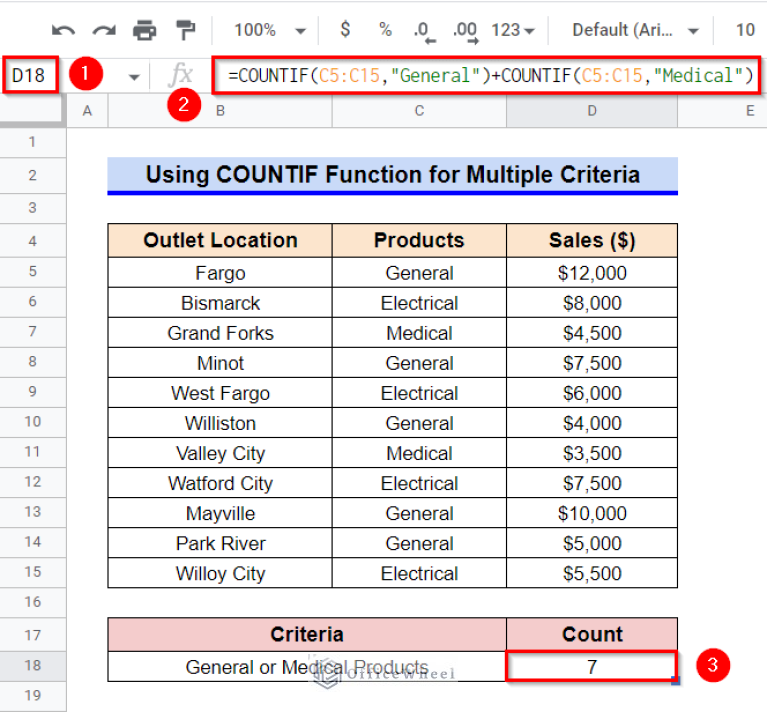Select column A header
This screenshot has width=767, height=712.
pos(87,111)
